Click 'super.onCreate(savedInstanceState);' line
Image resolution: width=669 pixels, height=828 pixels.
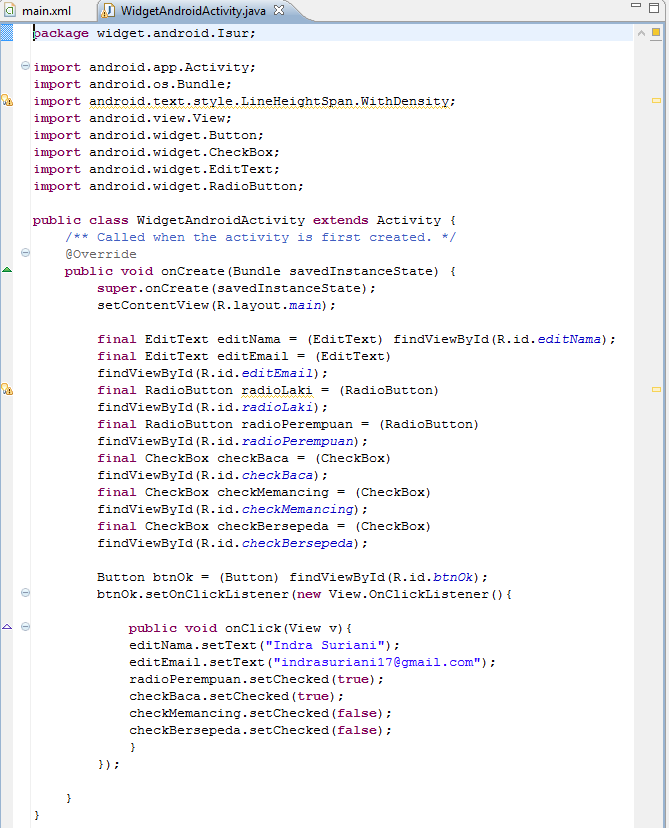click(x=236, y=288)
